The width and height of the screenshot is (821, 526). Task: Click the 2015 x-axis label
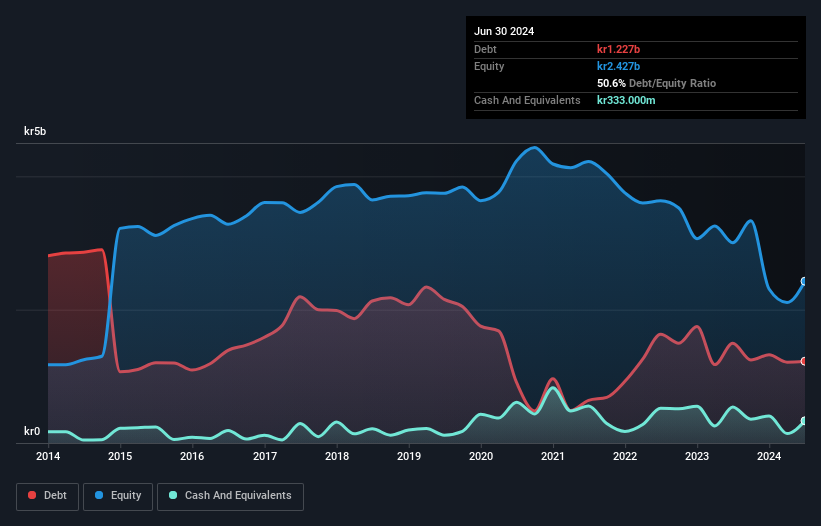(120, 456)
